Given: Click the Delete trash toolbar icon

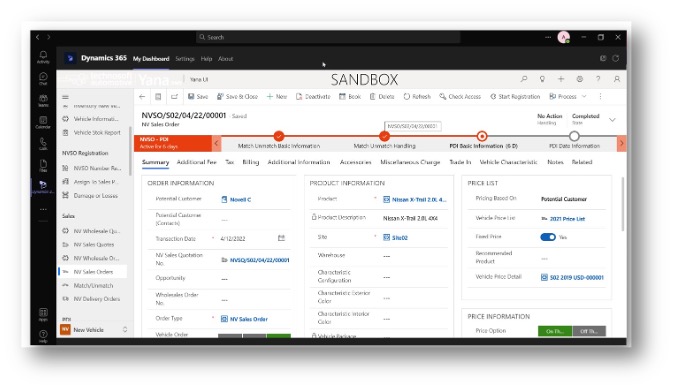Looking at the screenshot, I should pos(373,97).
